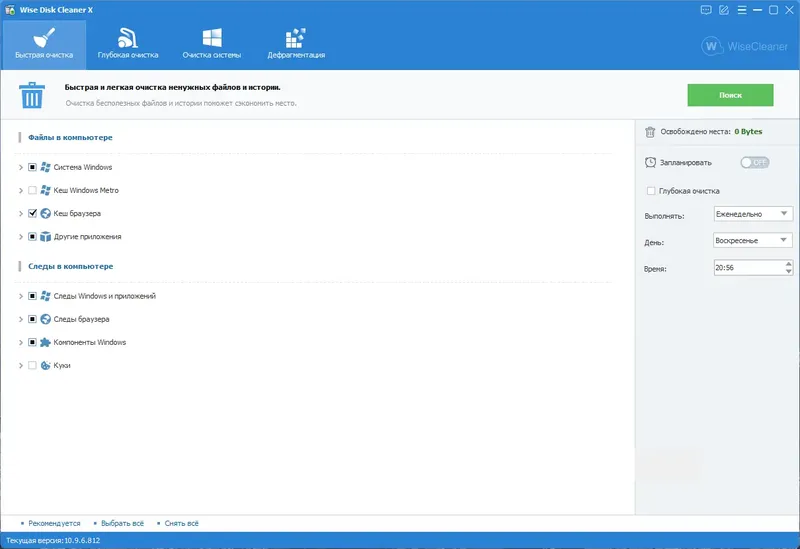Expand the Следы Windows и приложений row
The height and width of the screenshot is (549, 800).
pos(21,295)
